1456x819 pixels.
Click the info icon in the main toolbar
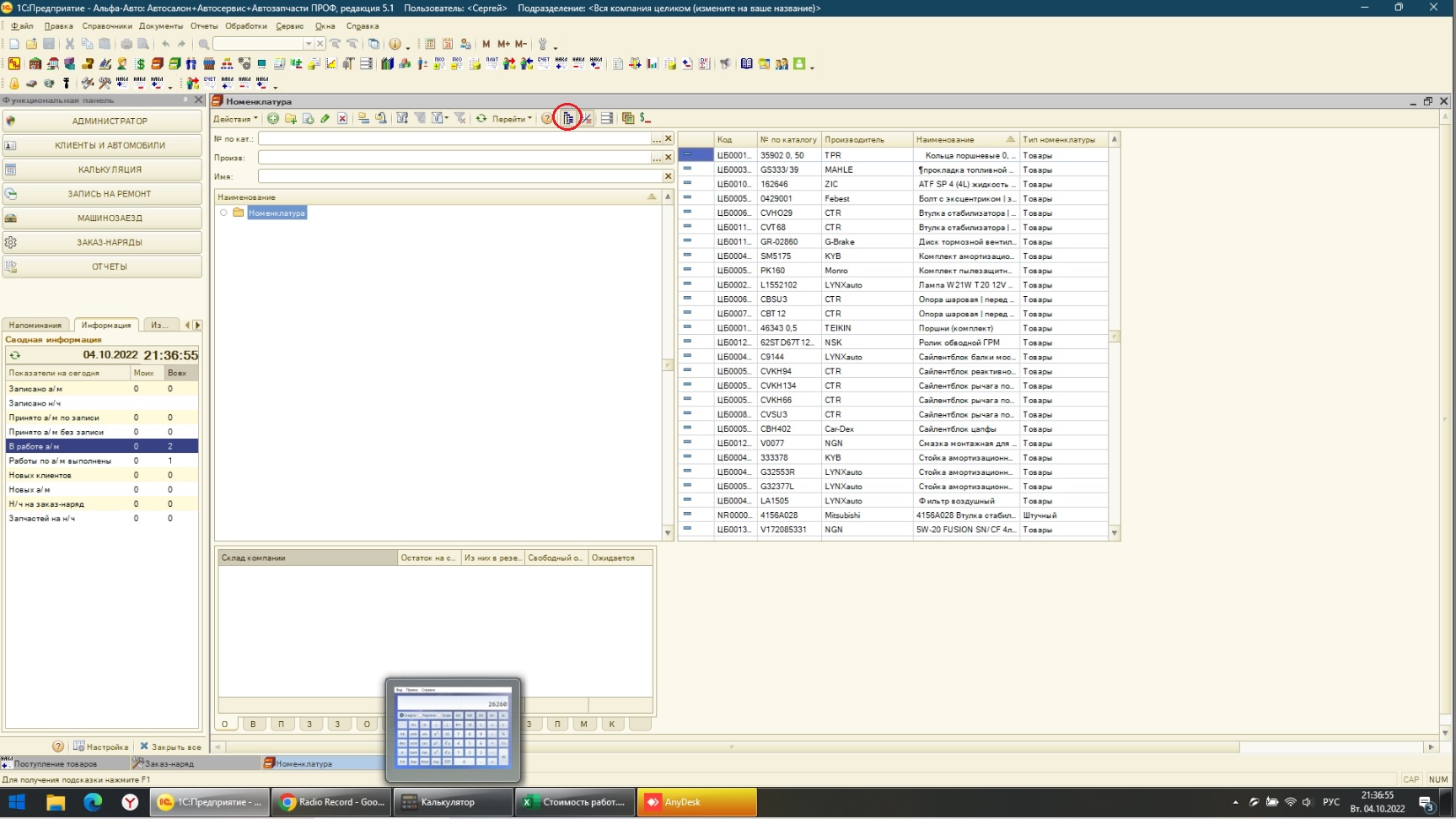[395, 44]
